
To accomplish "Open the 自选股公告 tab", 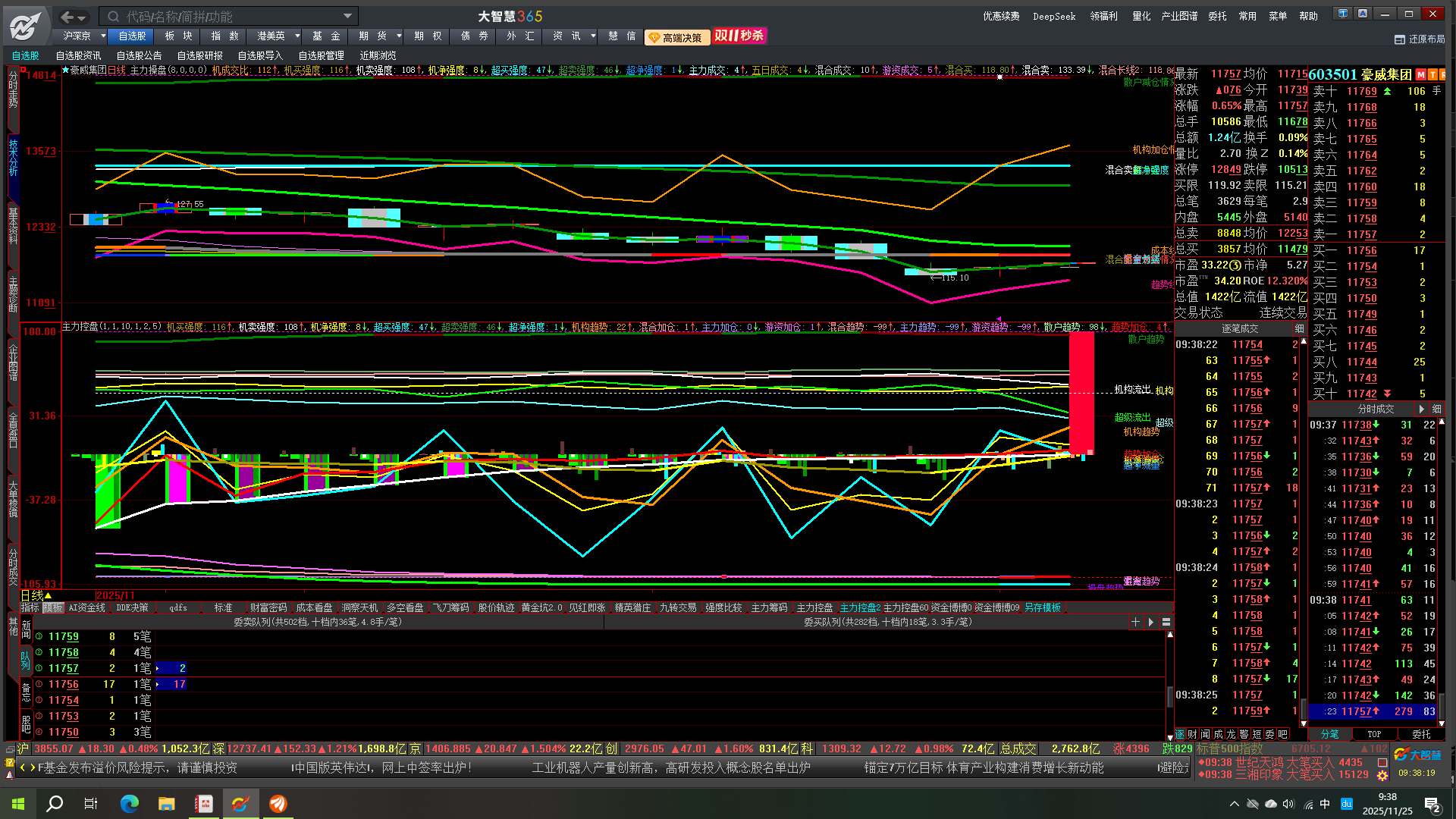I will [x=139, y=55].
